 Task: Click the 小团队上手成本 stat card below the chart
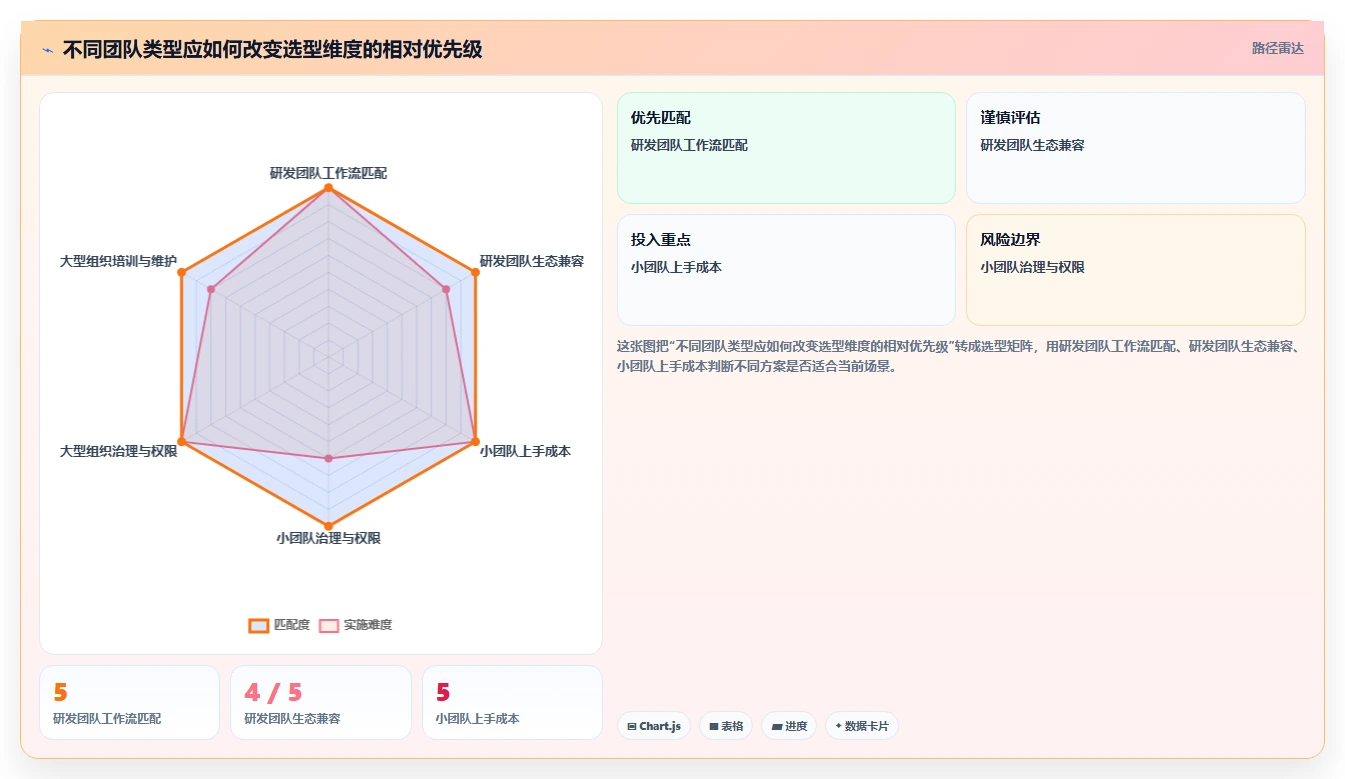pyautogui.click(x=512, y=703)
